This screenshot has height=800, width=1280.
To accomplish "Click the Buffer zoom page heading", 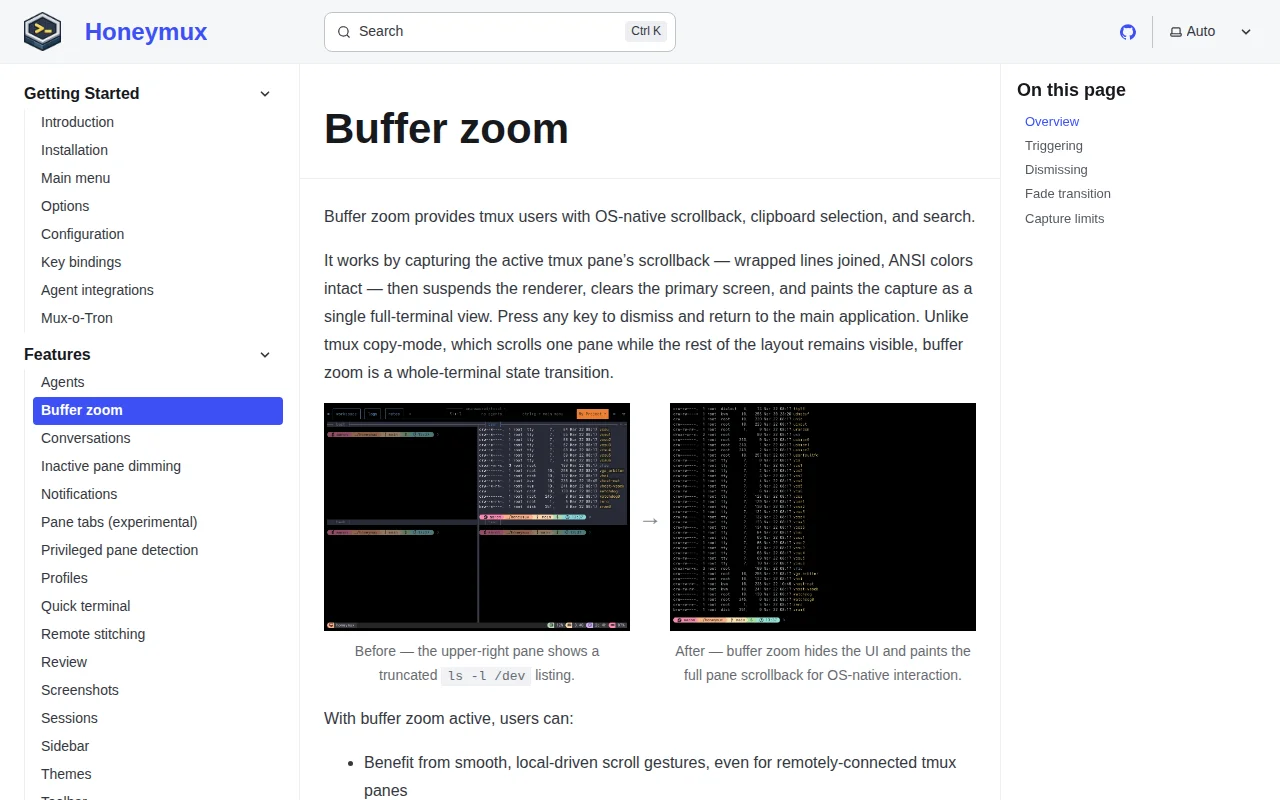I will click(446, 129).
